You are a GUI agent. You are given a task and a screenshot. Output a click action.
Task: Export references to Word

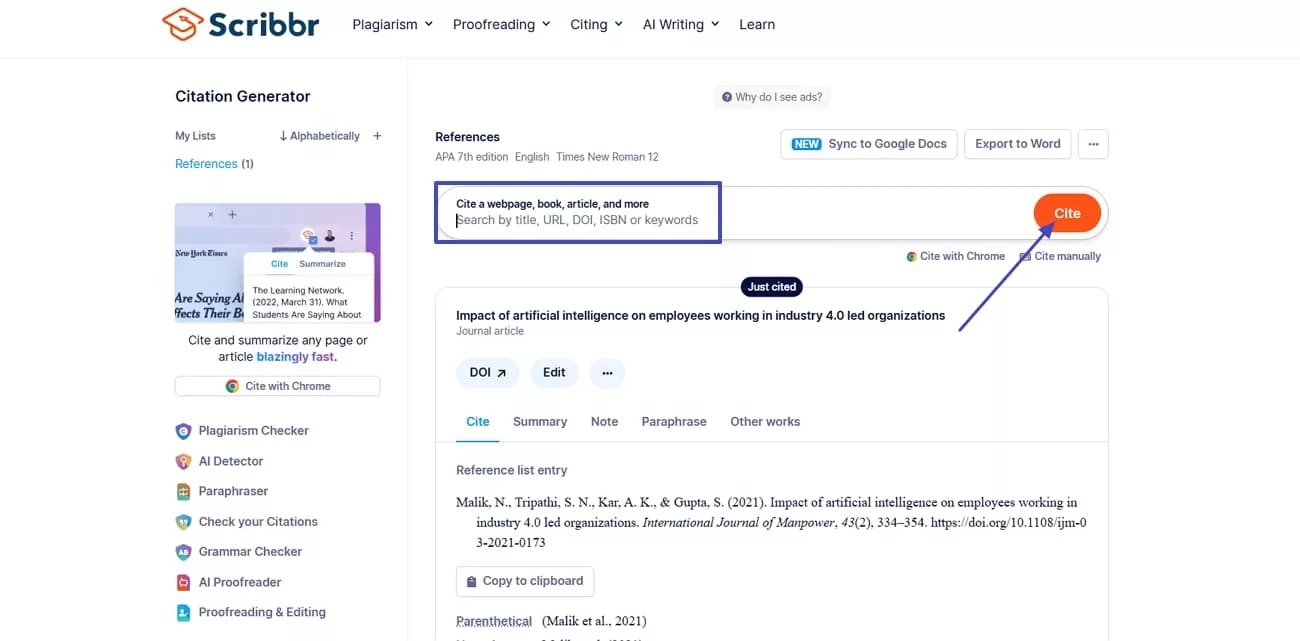(x=1017, y=144)
